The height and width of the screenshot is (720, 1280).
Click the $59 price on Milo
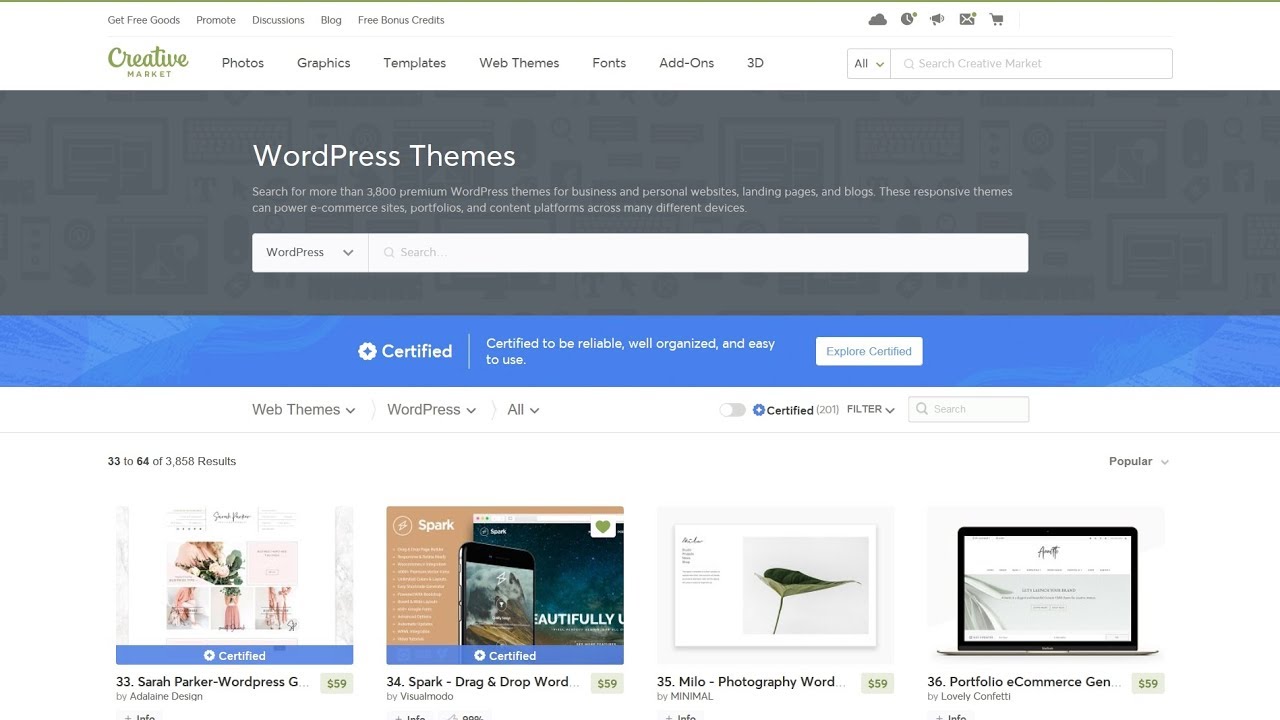pos(878,684)
